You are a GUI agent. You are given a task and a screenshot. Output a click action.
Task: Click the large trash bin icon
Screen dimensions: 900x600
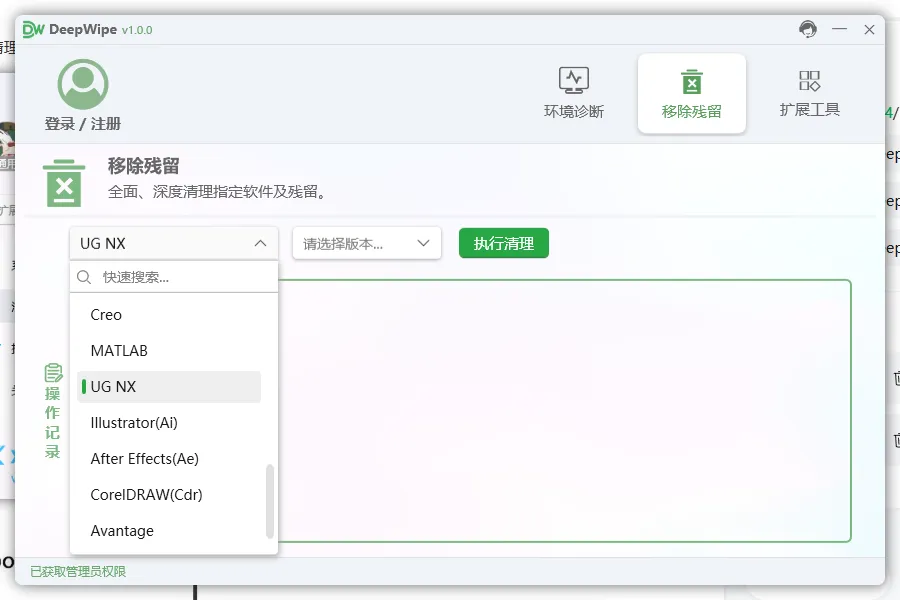coord(64,183)
